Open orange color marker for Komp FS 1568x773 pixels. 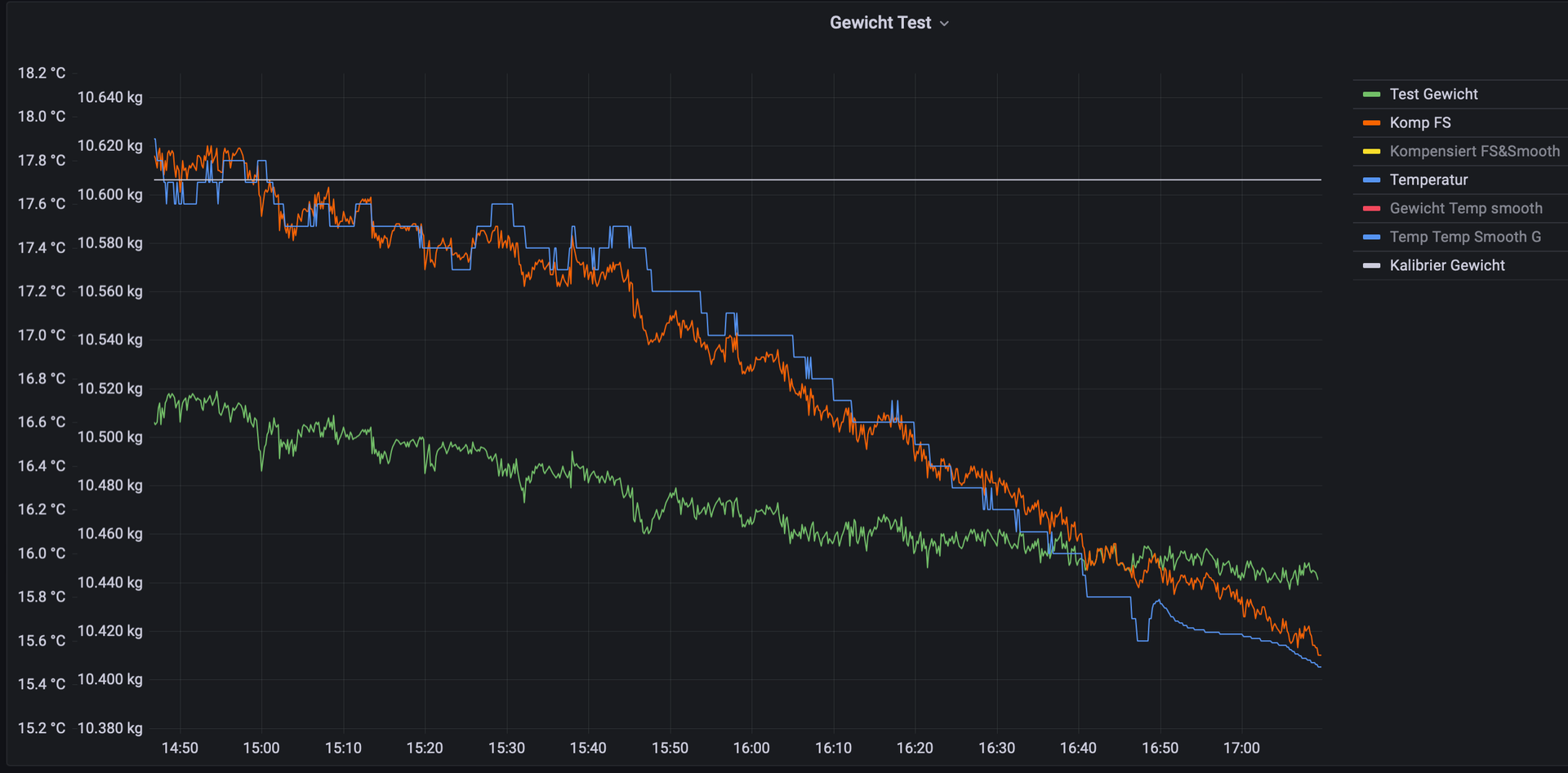click(1371, 123)
